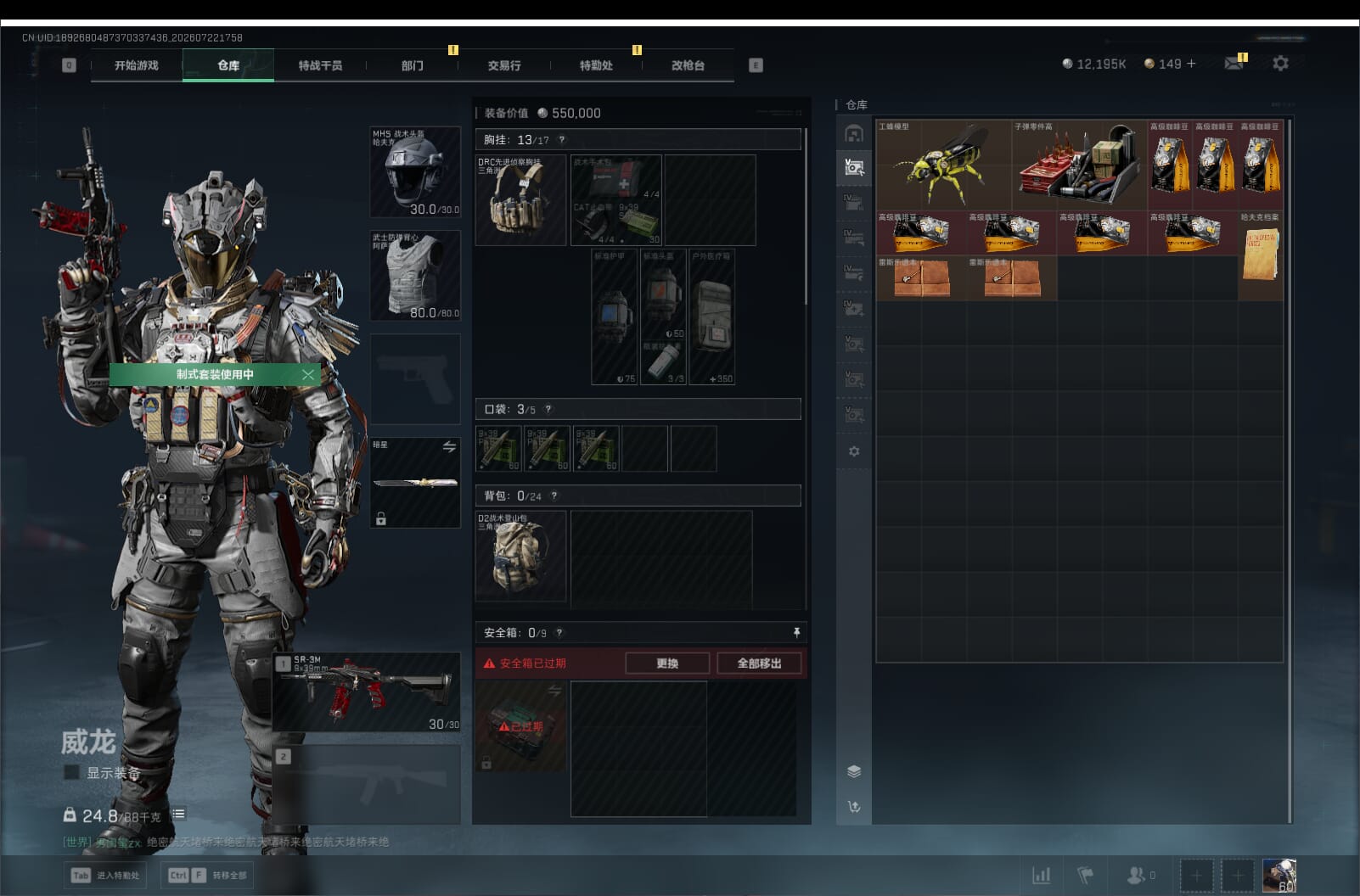Viewport: 1360px width, 896px height.
Task: Click the stack layers icon in warehouse sidebar
Action: point(854,771)
